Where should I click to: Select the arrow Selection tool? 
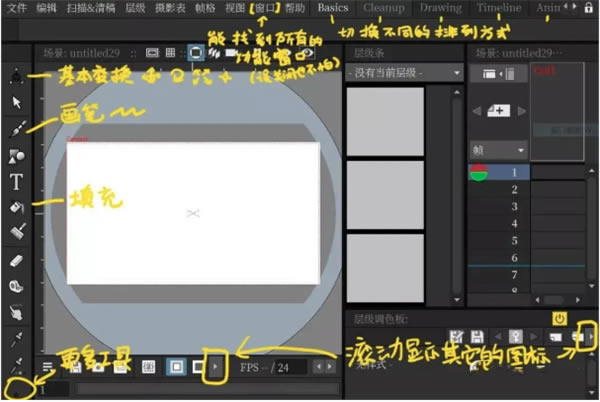(17, 102)
